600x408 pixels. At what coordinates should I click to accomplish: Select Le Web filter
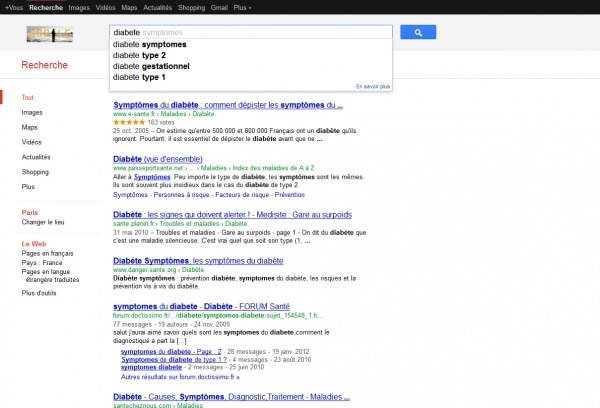pyautogui.click(x=34, y=244)
